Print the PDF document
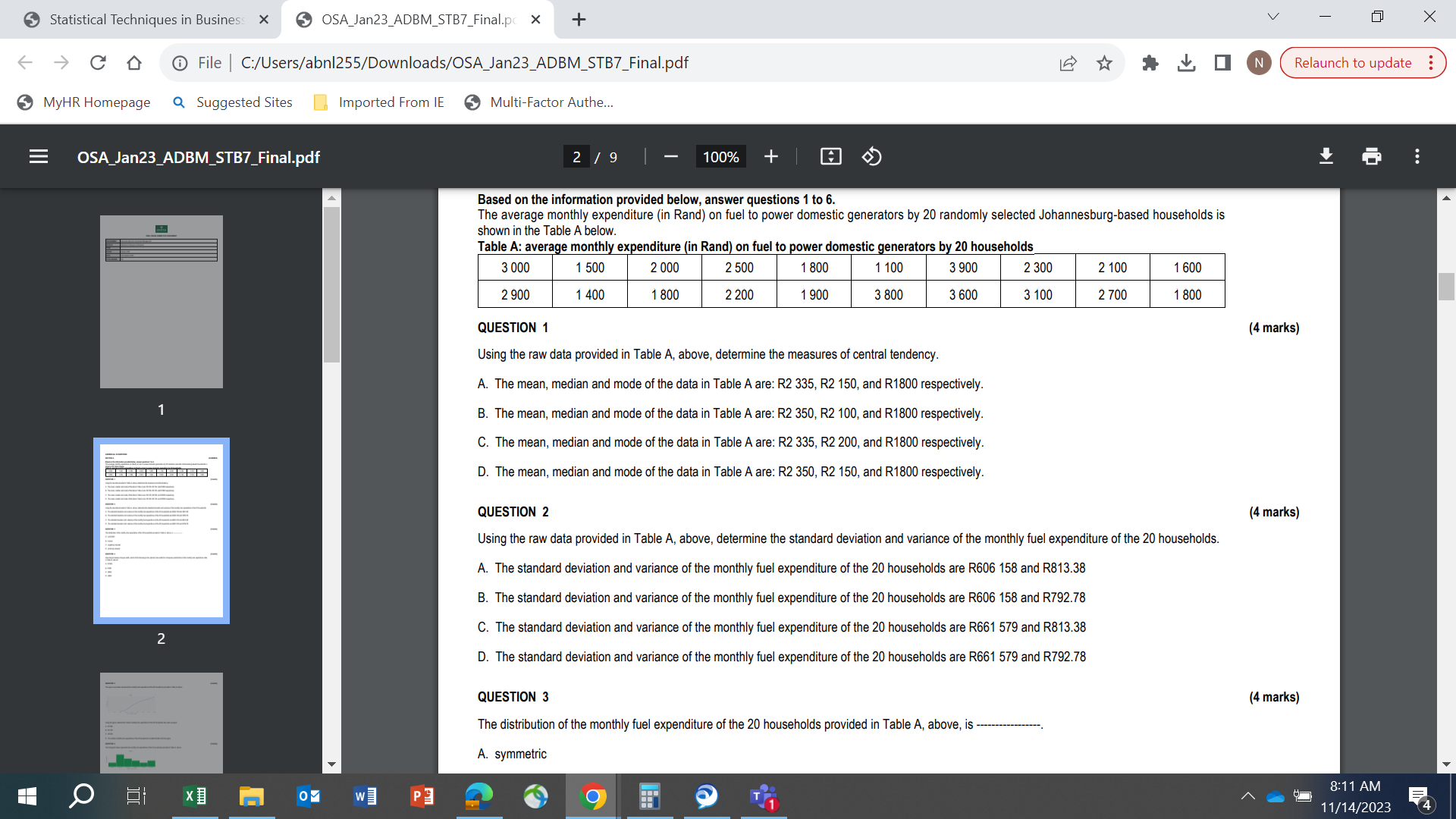 click(1371, 157)
